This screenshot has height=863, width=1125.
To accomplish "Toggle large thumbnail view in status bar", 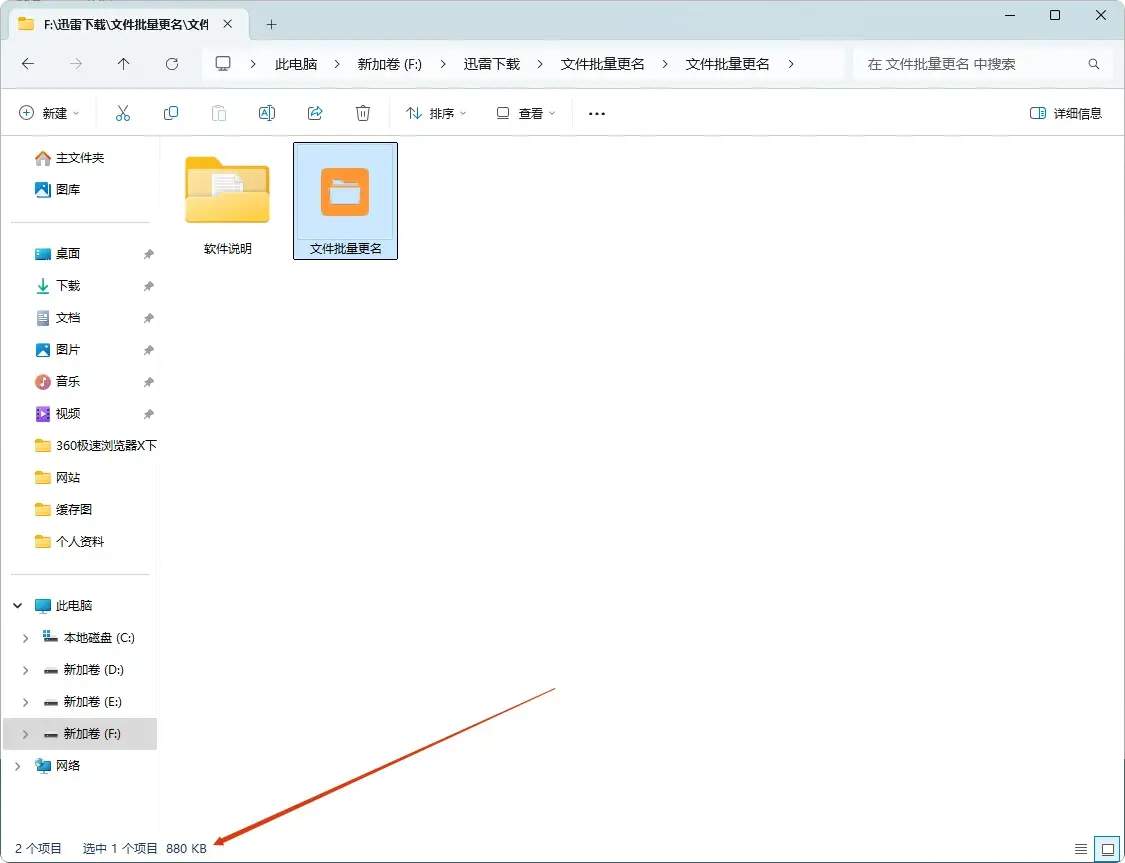I will (x=1106, y=848).
